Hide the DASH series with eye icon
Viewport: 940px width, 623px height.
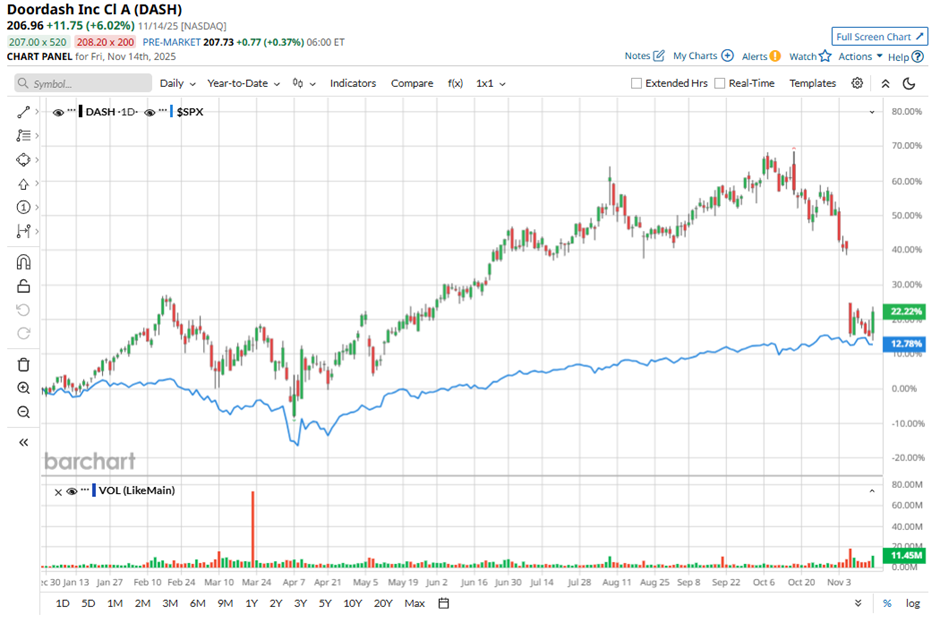[59, 112]
